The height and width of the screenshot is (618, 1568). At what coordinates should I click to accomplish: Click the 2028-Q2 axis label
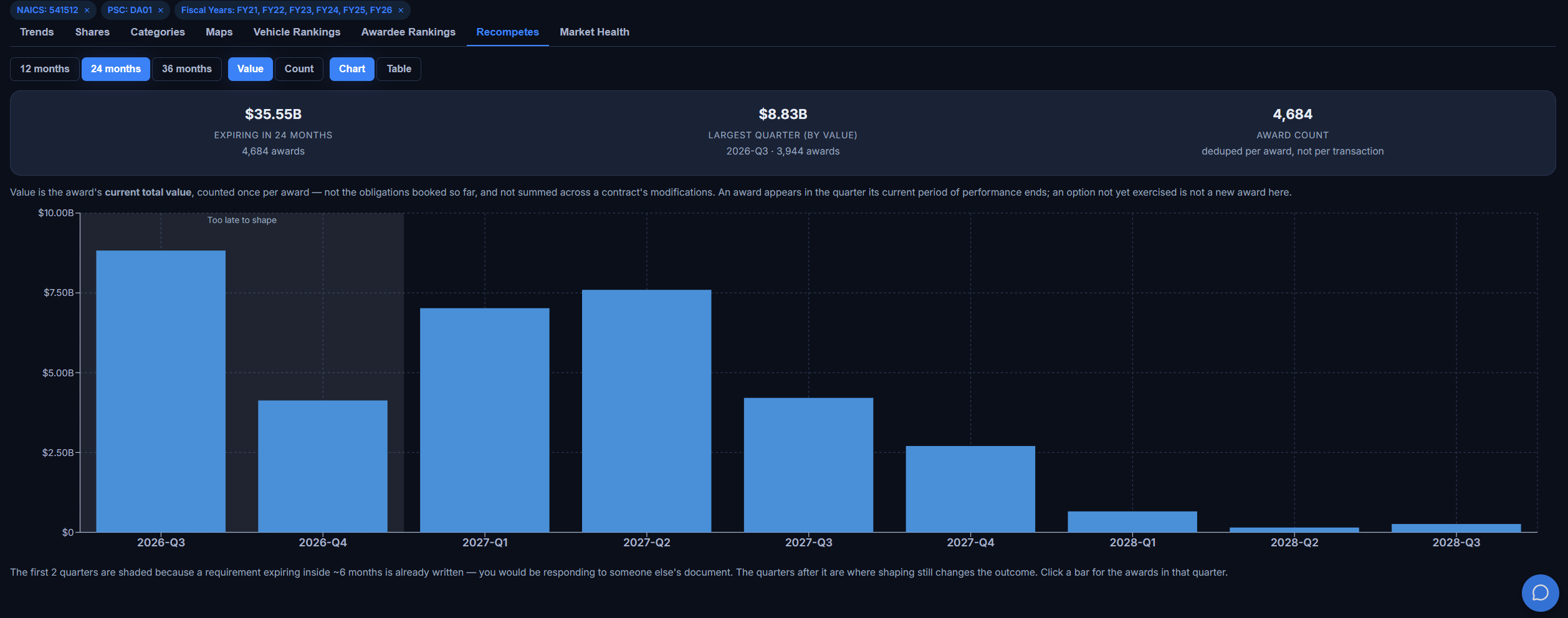(x=1294, y=543)
